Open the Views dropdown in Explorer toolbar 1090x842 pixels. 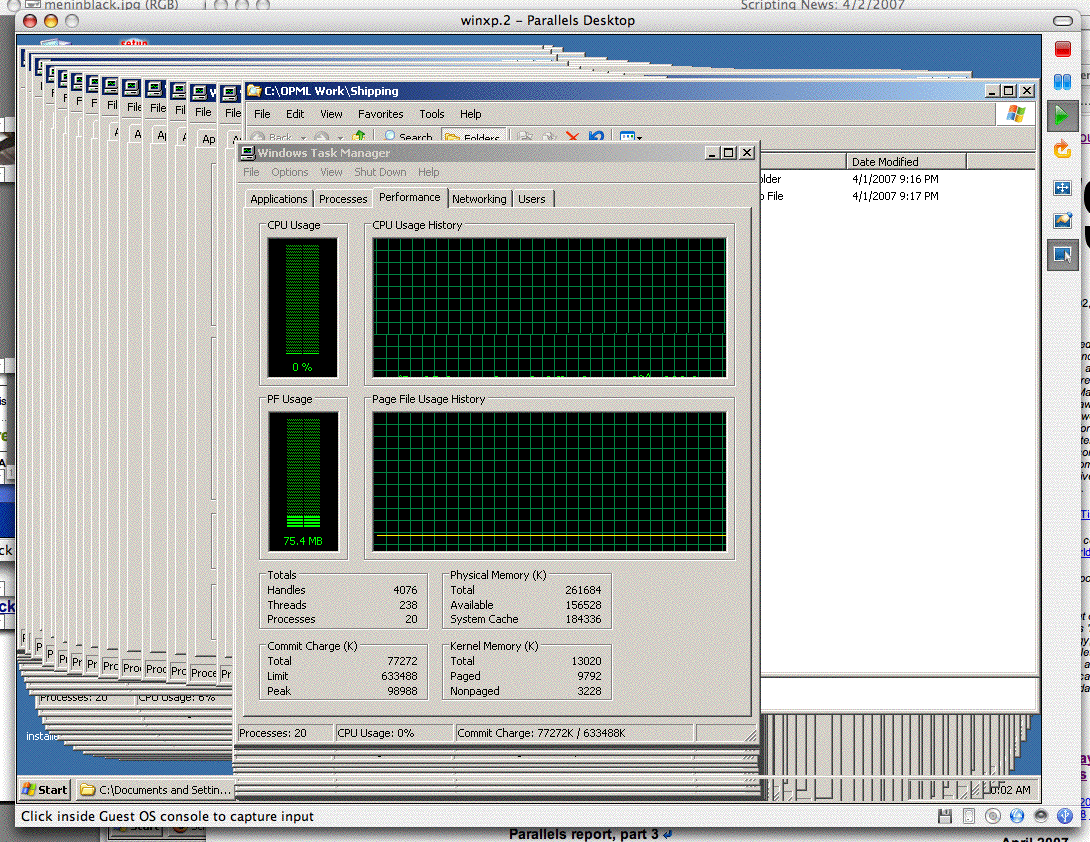coord(630,138)
